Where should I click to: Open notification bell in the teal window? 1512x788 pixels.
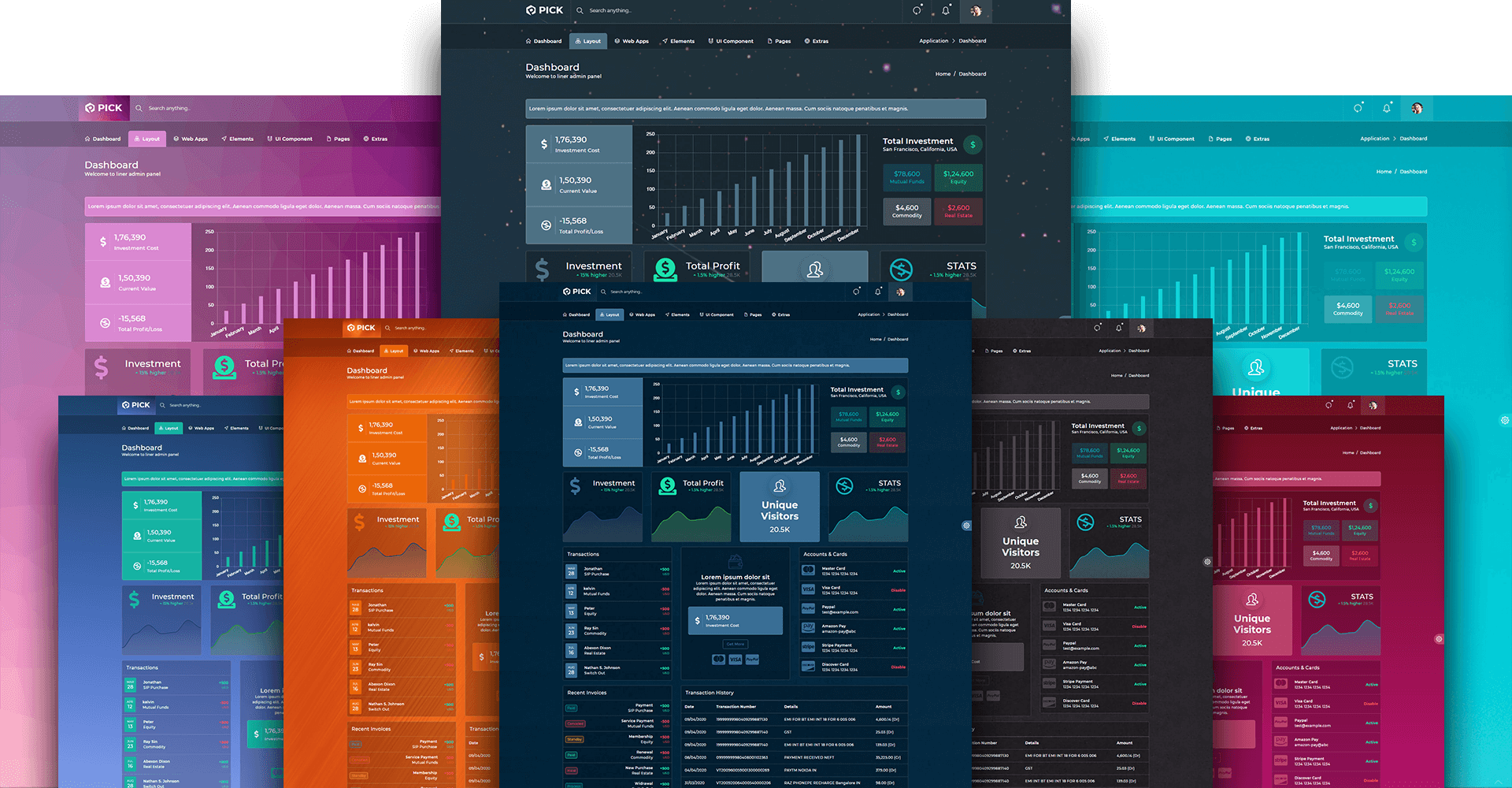click(1387, 108)
